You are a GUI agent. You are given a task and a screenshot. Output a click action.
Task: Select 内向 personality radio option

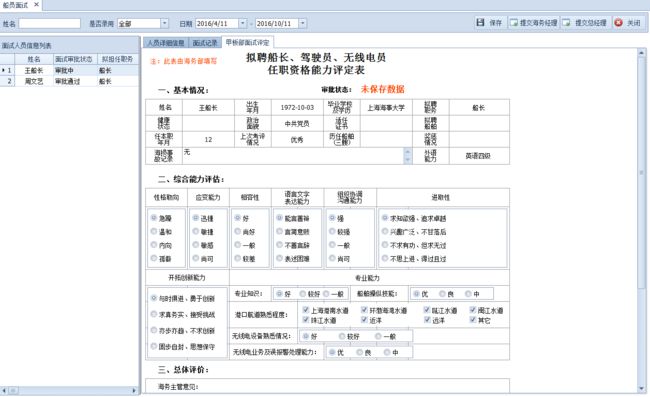click(x=154, y=245)
